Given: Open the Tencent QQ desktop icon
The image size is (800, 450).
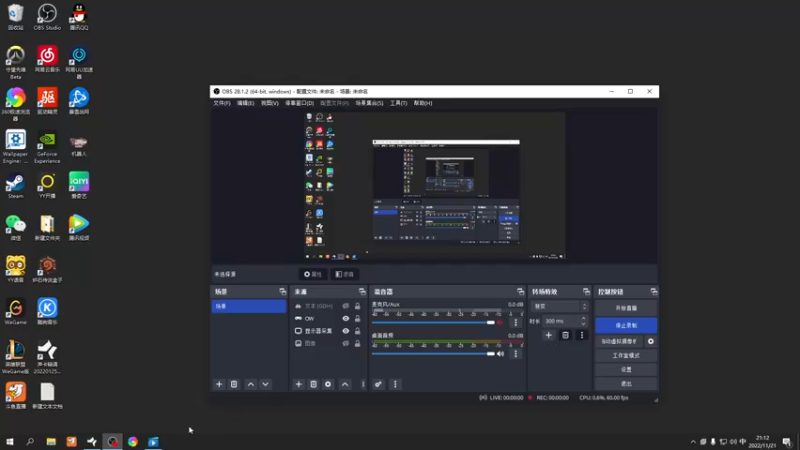Looking at the screenshot, I should coord(79,17).
